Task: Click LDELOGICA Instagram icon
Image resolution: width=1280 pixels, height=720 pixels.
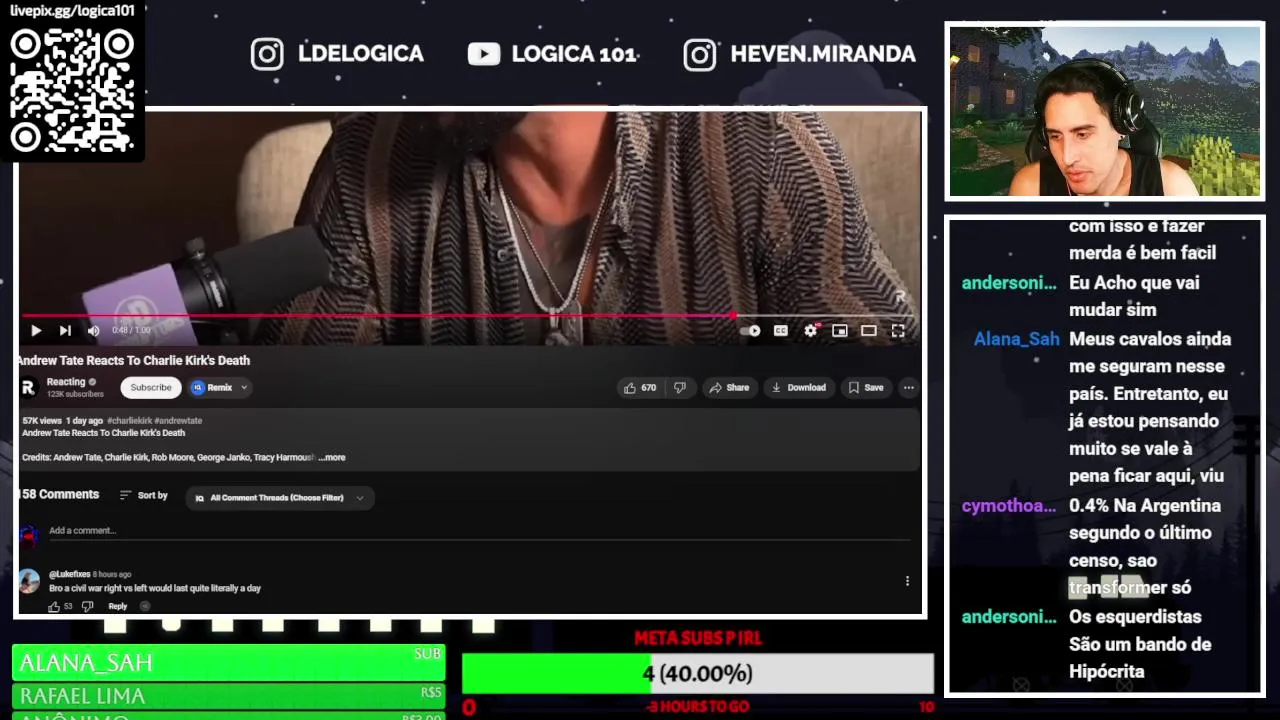Action: pos(267,54)
